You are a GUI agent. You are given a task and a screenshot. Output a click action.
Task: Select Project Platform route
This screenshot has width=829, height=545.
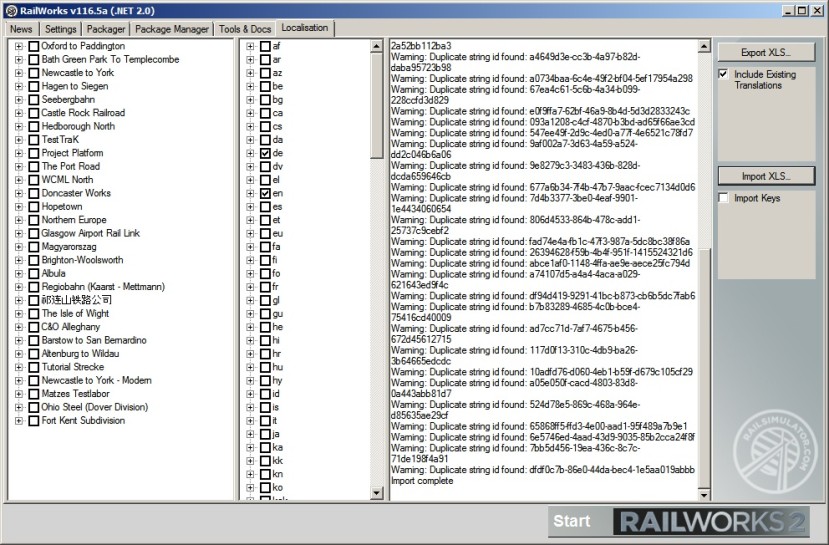(72, 153)
